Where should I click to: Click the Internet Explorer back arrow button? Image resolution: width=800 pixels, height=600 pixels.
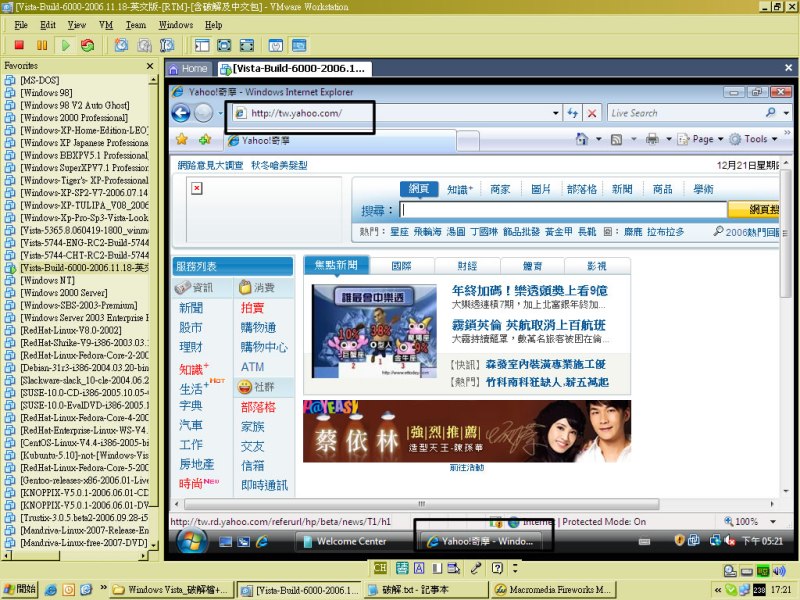point(181,113)
